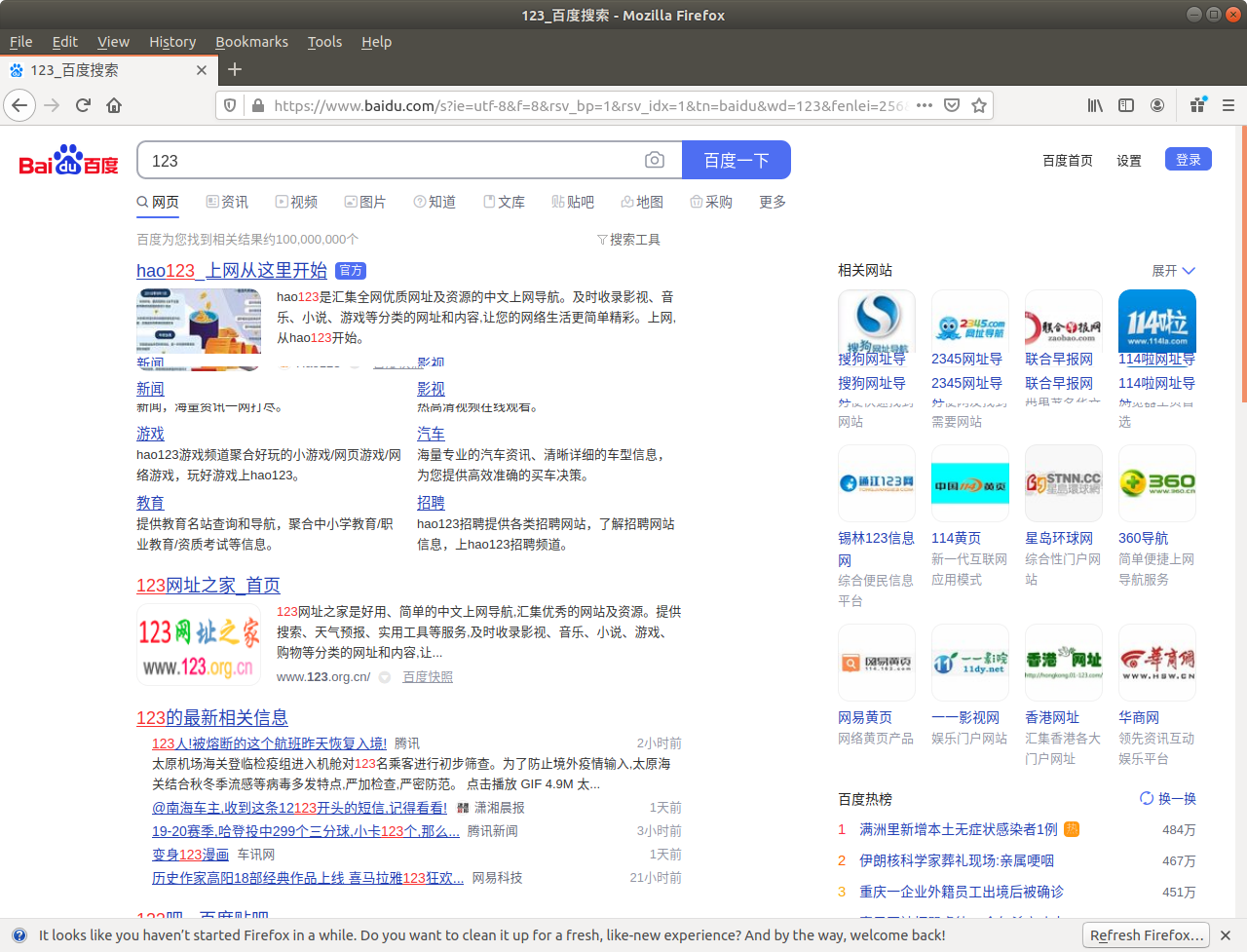Click the camera image-search icon

655,160
